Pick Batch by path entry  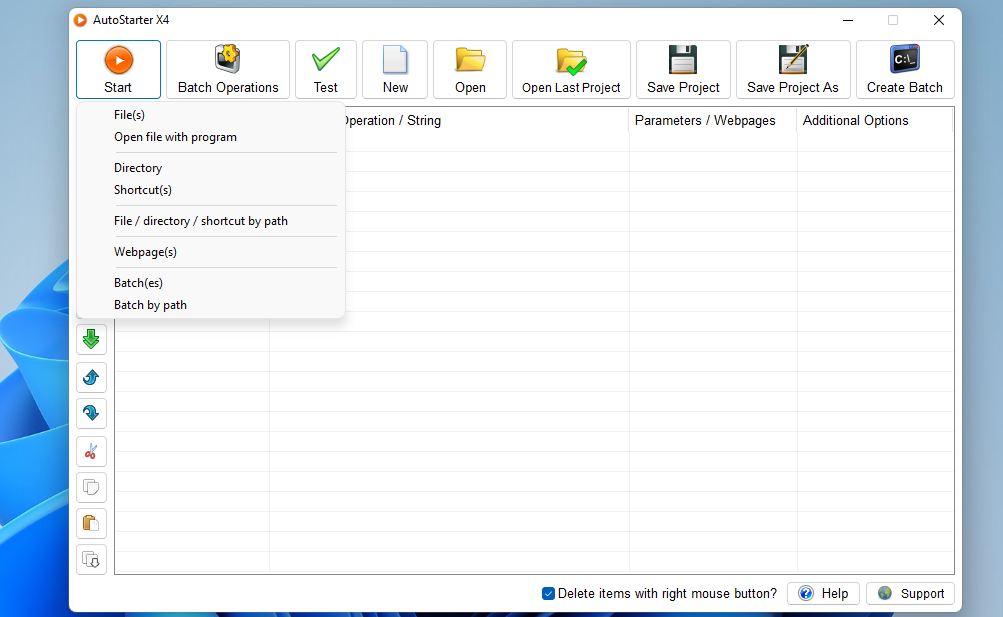coord(150,304)
